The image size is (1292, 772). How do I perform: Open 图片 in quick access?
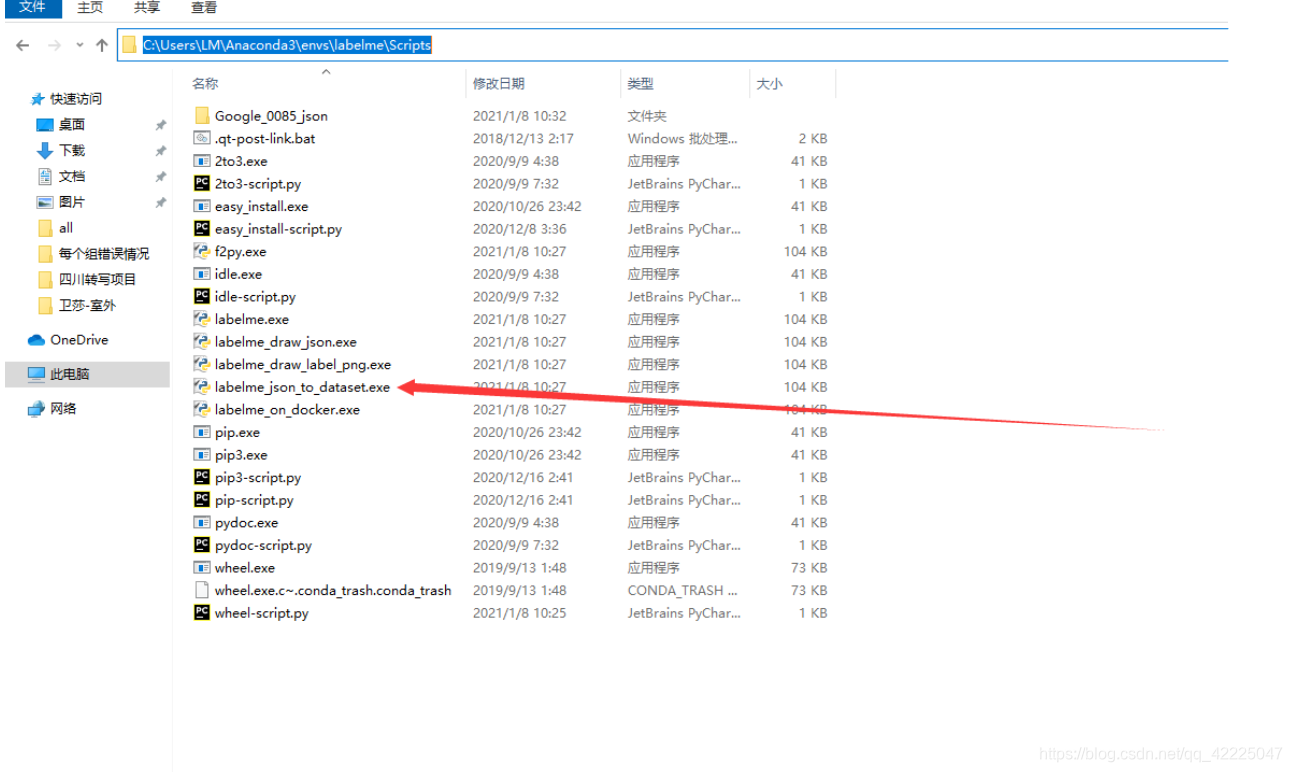(72, 203)
